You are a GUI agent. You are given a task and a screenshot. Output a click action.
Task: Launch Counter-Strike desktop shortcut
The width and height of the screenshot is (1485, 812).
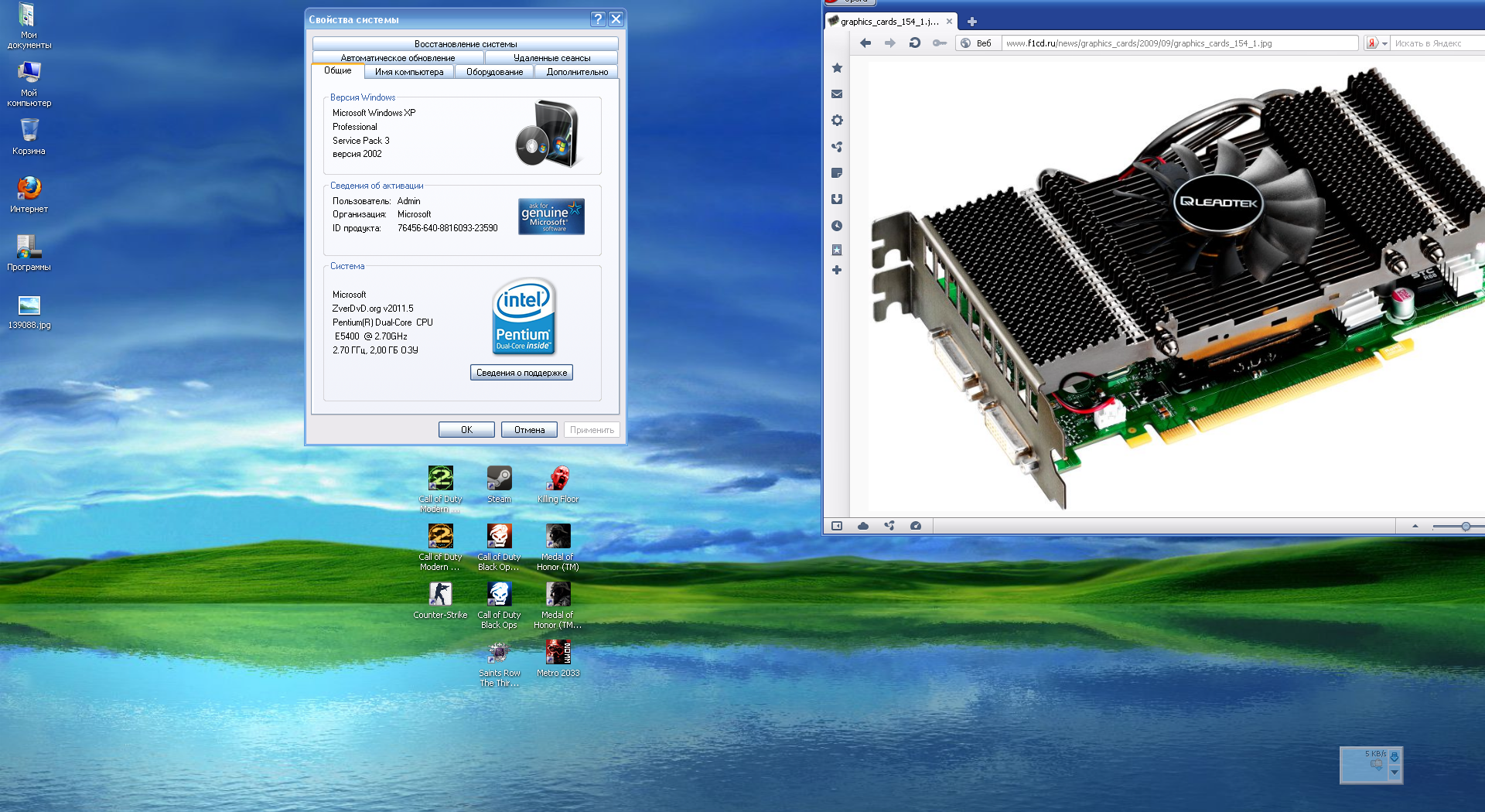point(440,601)
